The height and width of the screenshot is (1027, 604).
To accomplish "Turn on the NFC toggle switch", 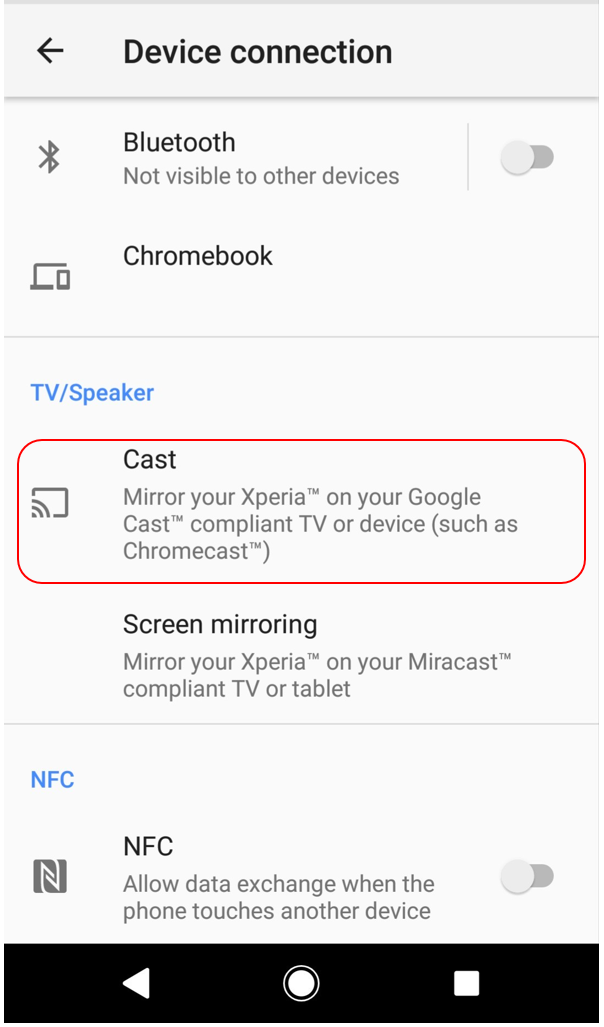I will [x=527, y=876].
